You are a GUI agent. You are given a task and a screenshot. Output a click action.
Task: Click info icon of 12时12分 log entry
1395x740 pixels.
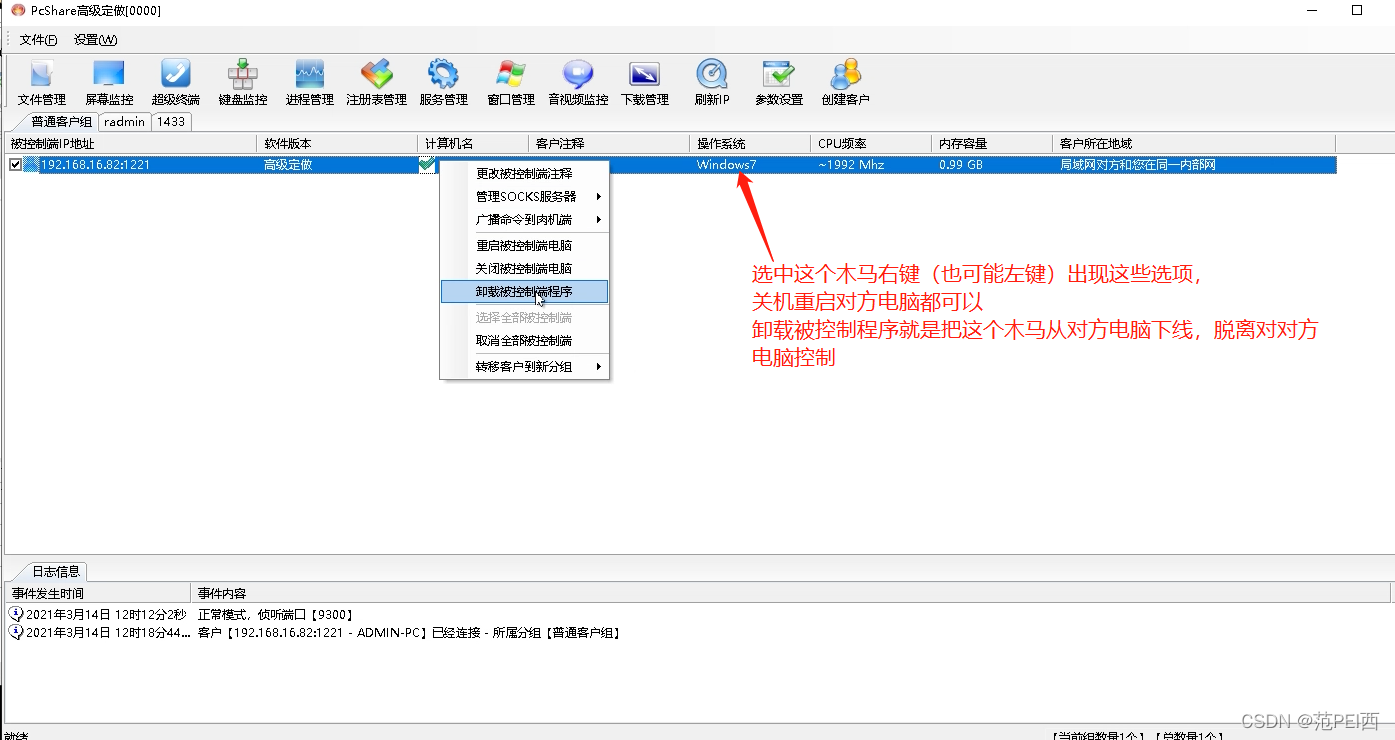[16, 614]
